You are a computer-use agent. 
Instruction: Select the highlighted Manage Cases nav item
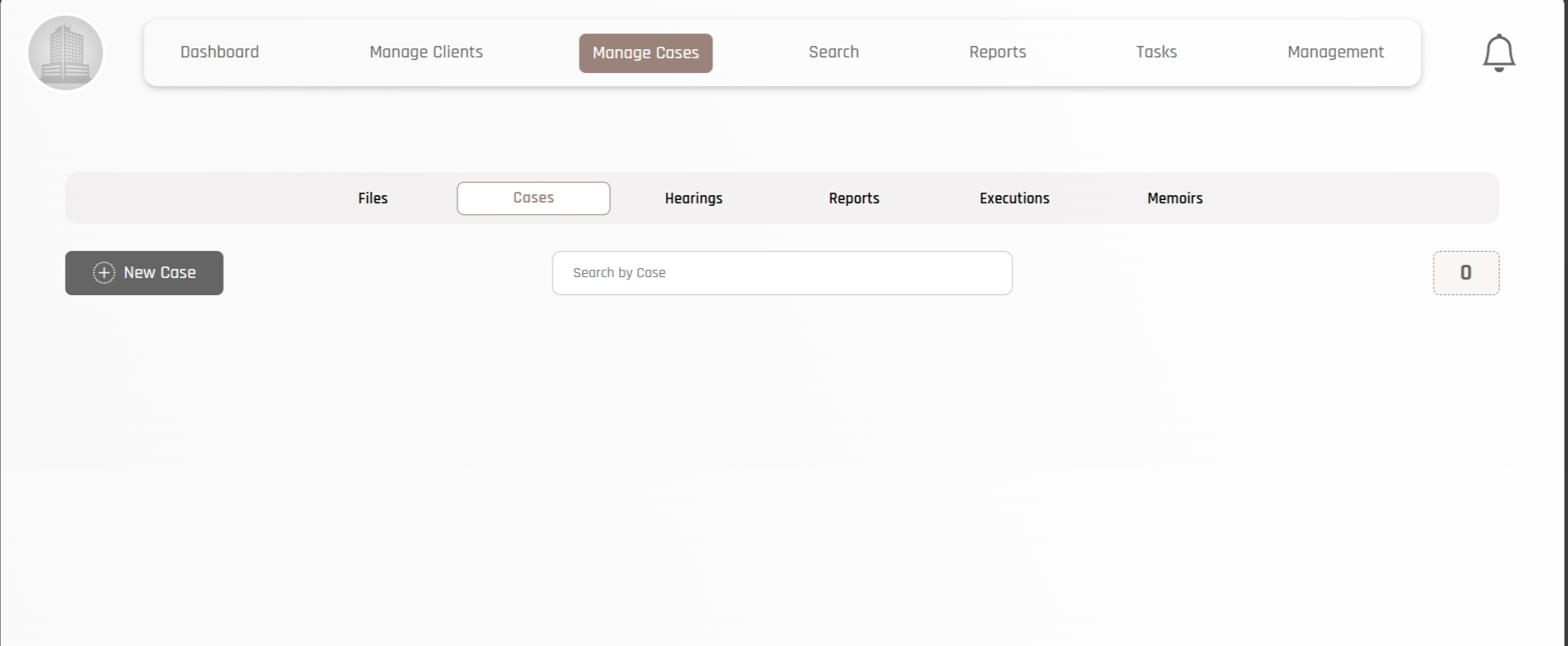645,53
